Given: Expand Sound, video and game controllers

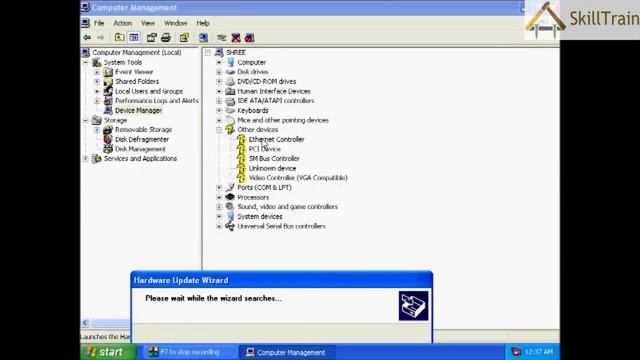Looking at the screenshot, I should (219, 207).
